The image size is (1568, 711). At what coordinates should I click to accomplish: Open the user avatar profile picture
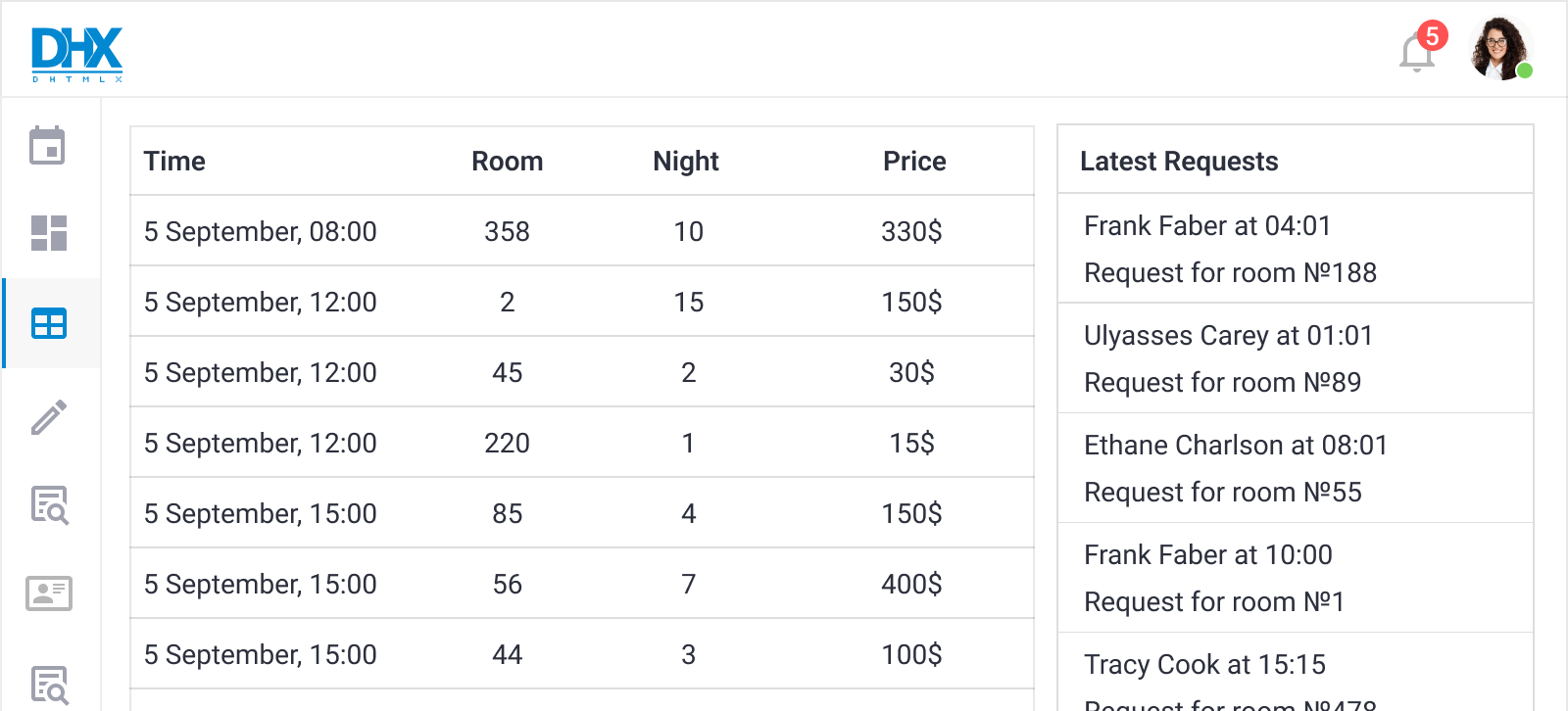click(x=1499, y=49)
